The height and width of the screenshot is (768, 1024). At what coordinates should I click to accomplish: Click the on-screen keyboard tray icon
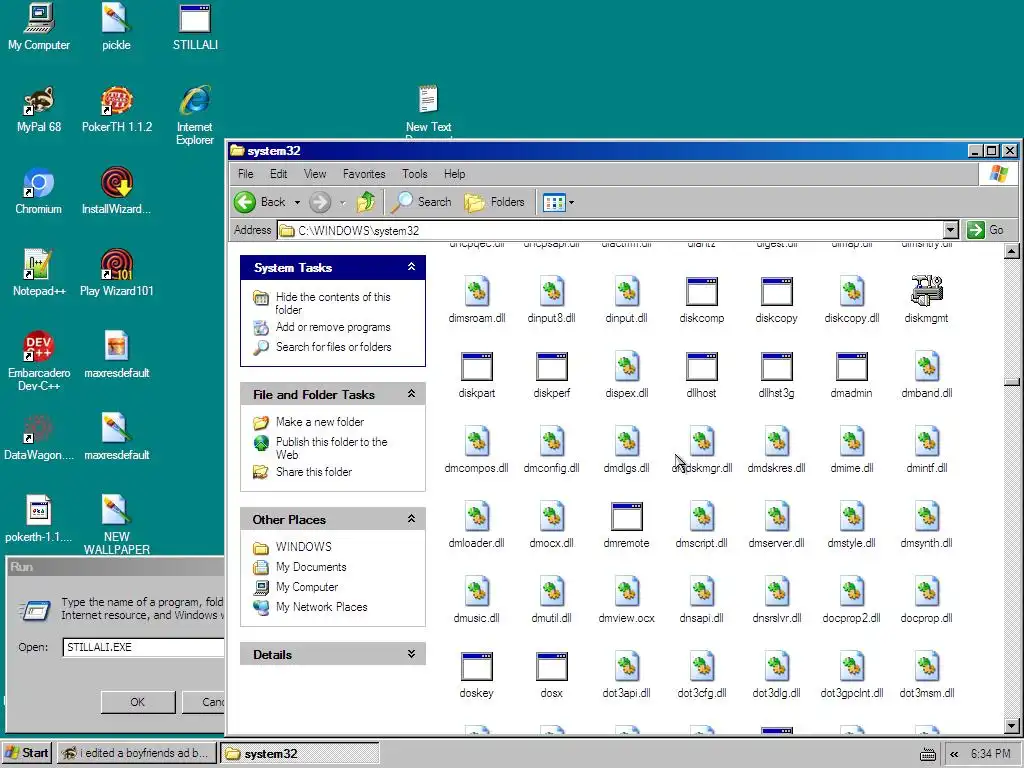click(927, 754)
